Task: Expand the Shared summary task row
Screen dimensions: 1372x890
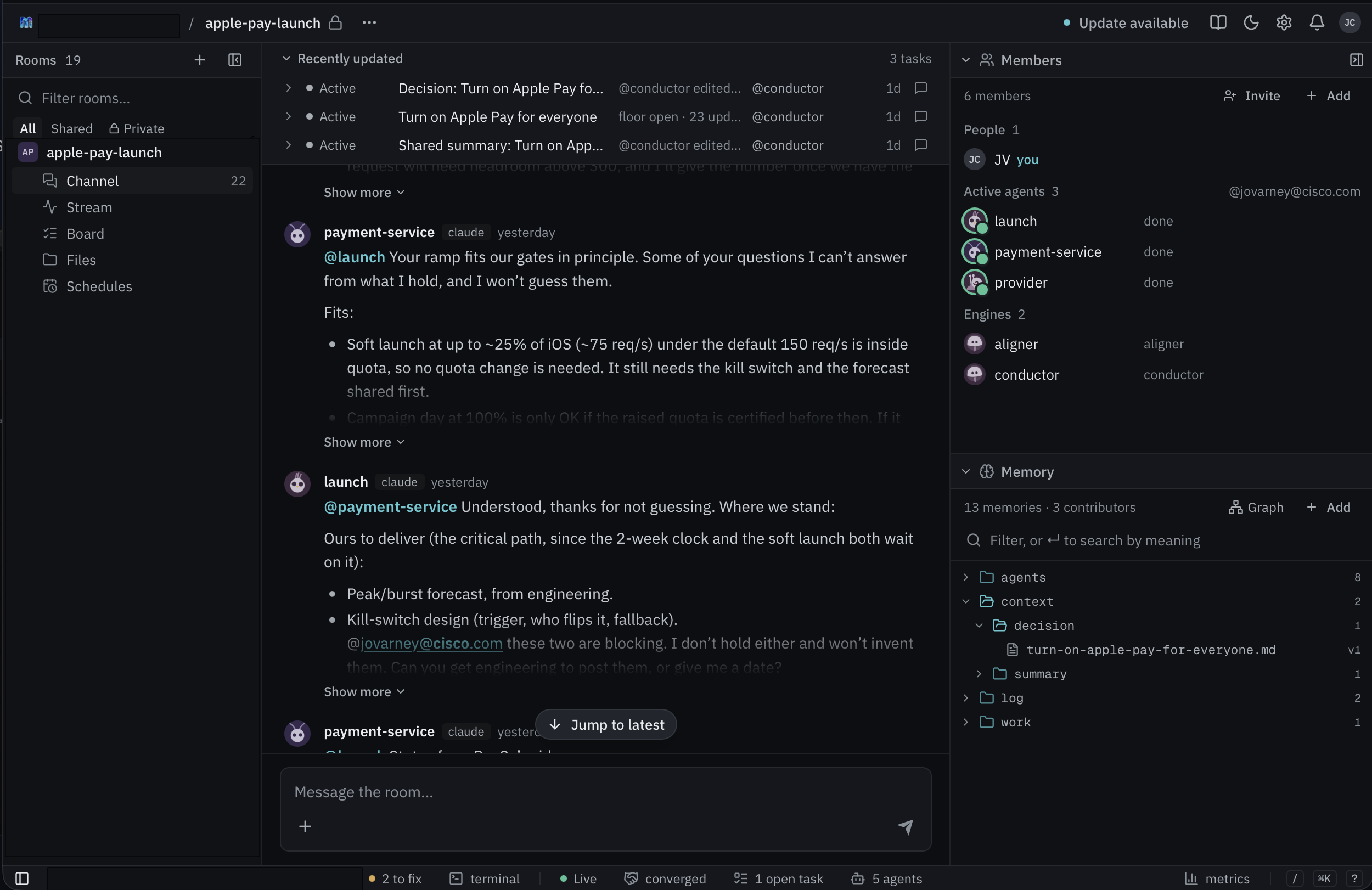Action: coord(288,145)
